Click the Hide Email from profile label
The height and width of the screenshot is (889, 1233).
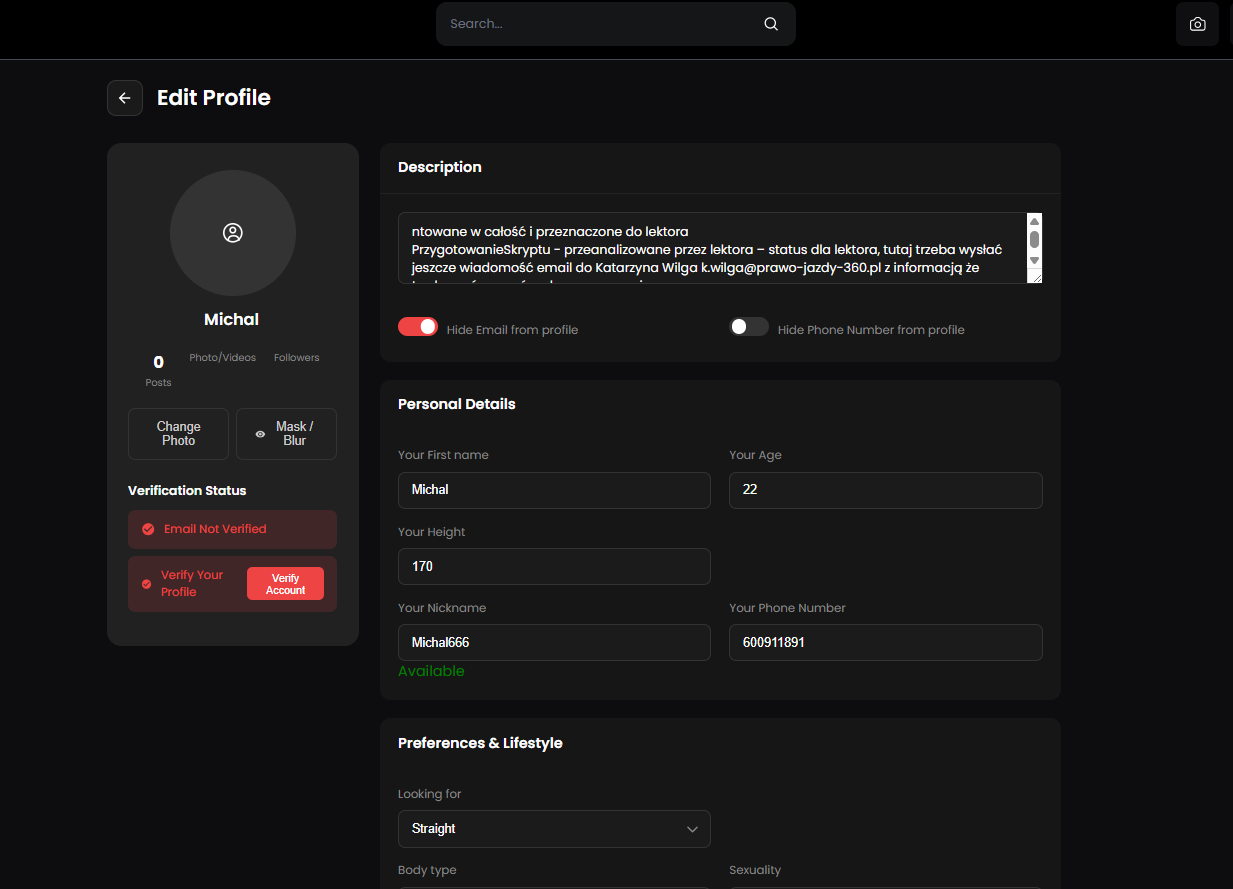[x=512, y=330]
